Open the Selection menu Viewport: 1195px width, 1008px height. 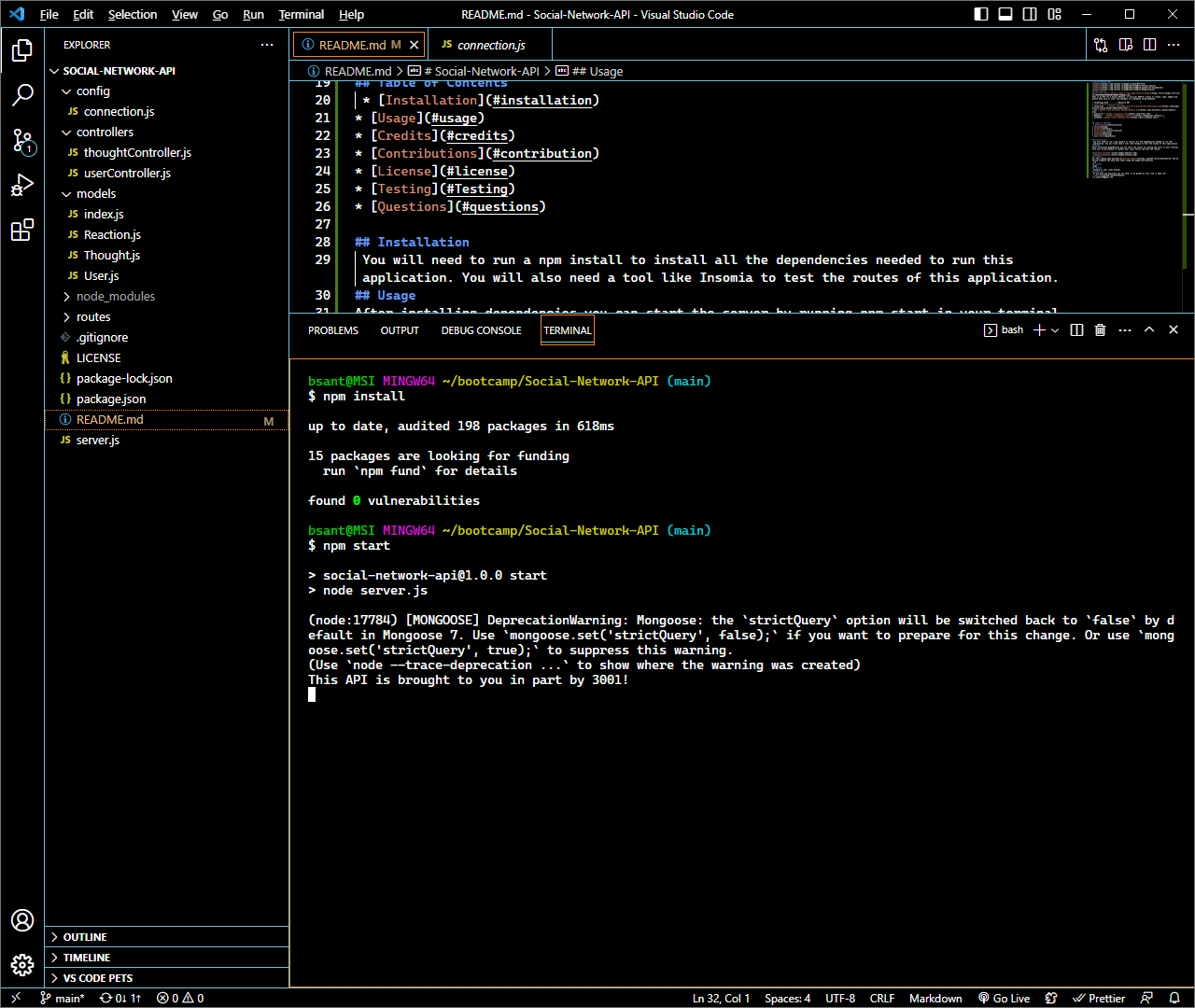(133, 14)
